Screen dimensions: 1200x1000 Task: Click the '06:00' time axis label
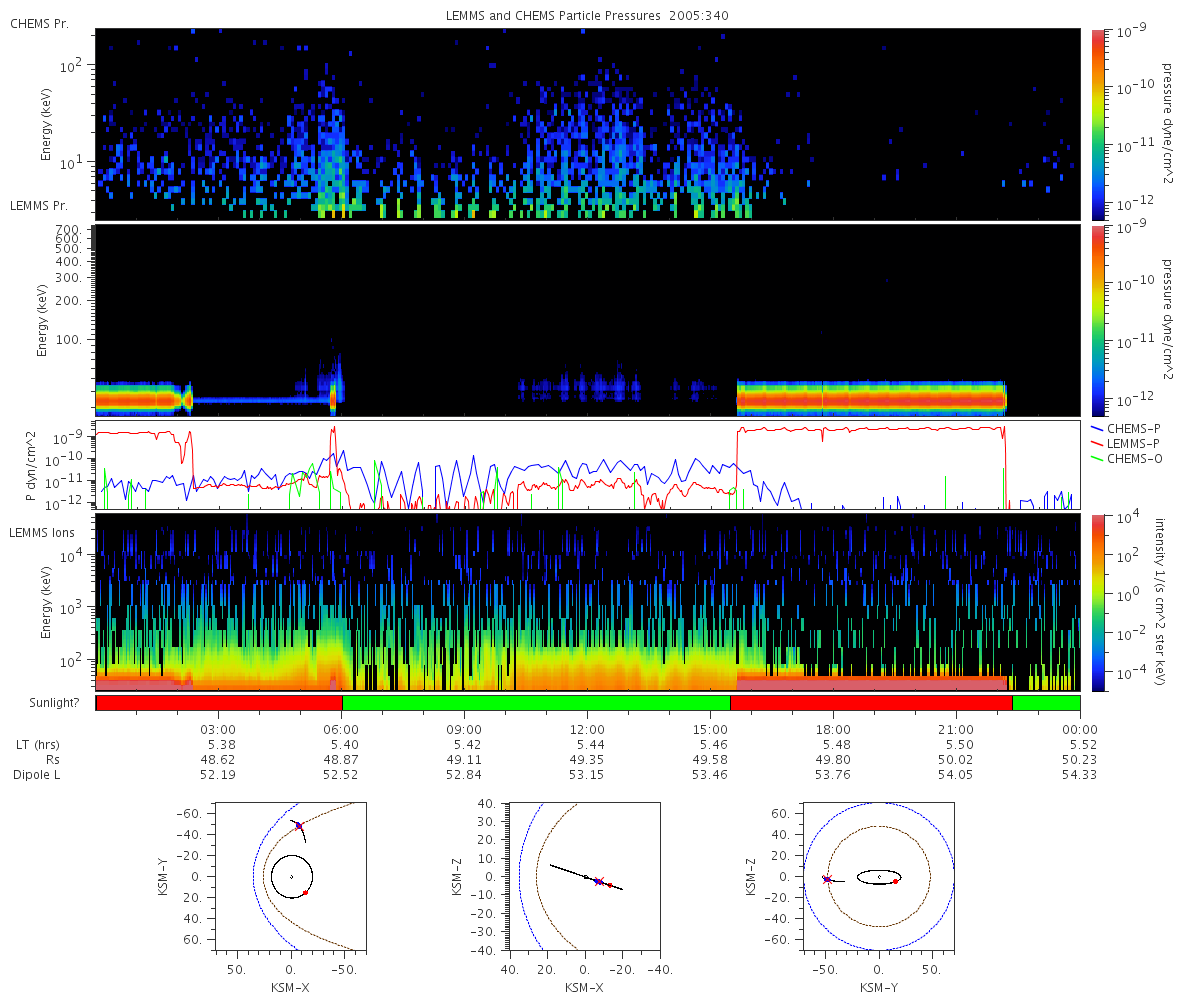point(342,729)
